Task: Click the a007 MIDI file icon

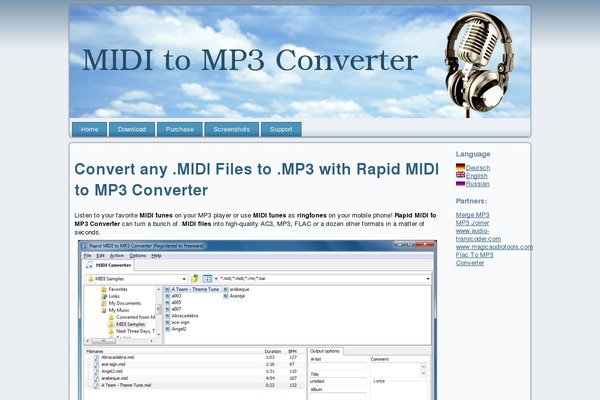Action: [168, 309]
